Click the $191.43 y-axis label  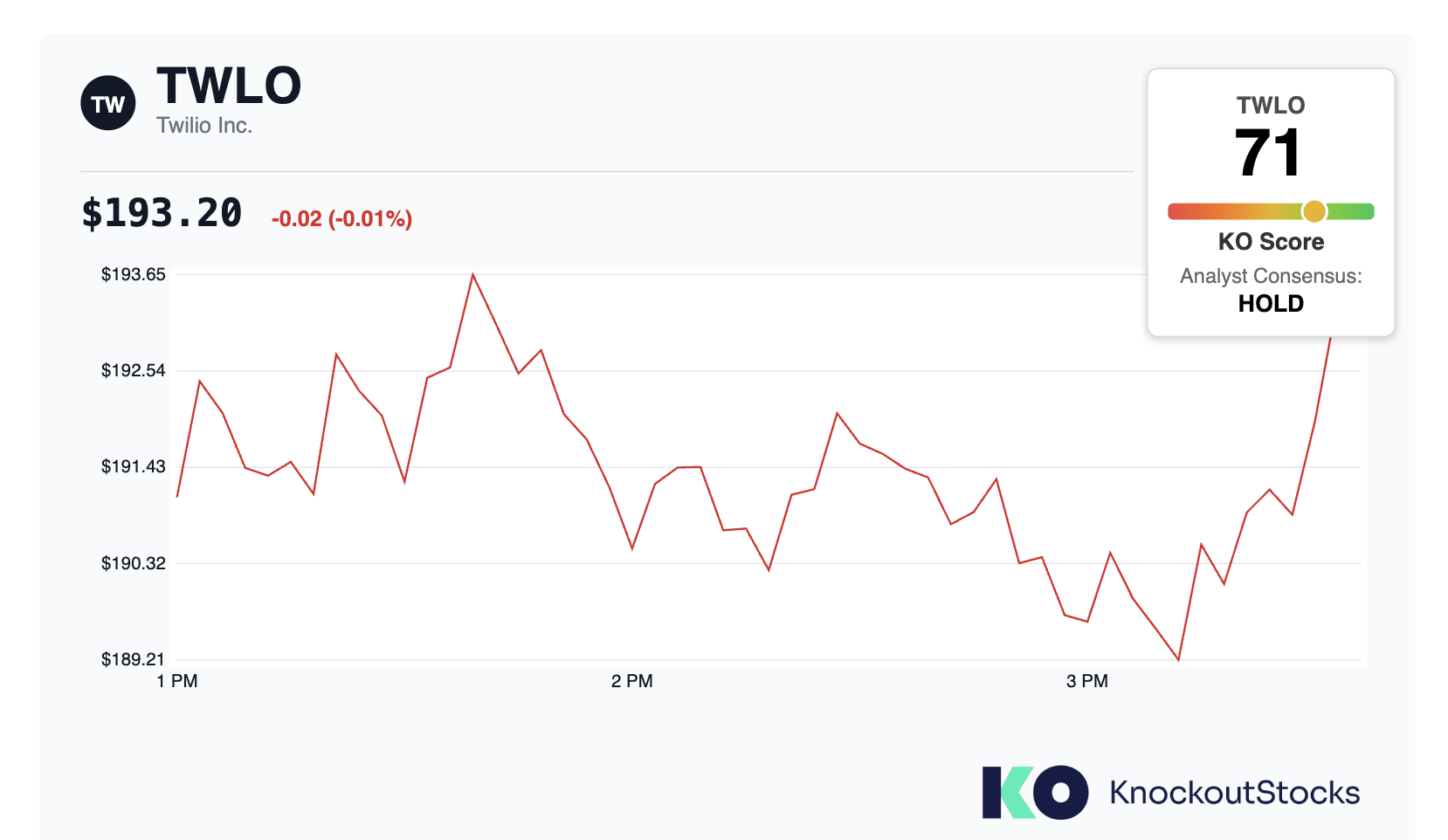click(134, 466)
